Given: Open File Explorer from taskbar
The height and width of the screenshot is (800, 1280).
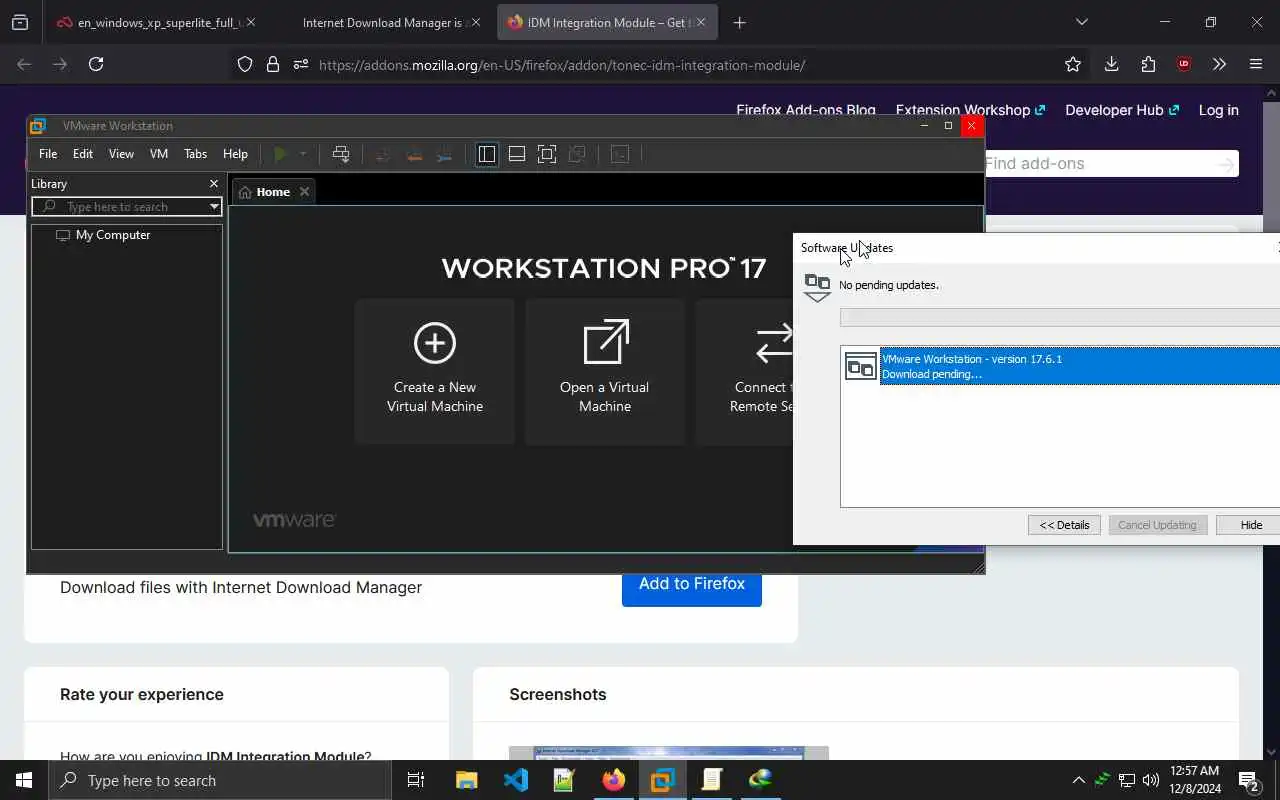Looking at the screenshot, I should (467, 780).
